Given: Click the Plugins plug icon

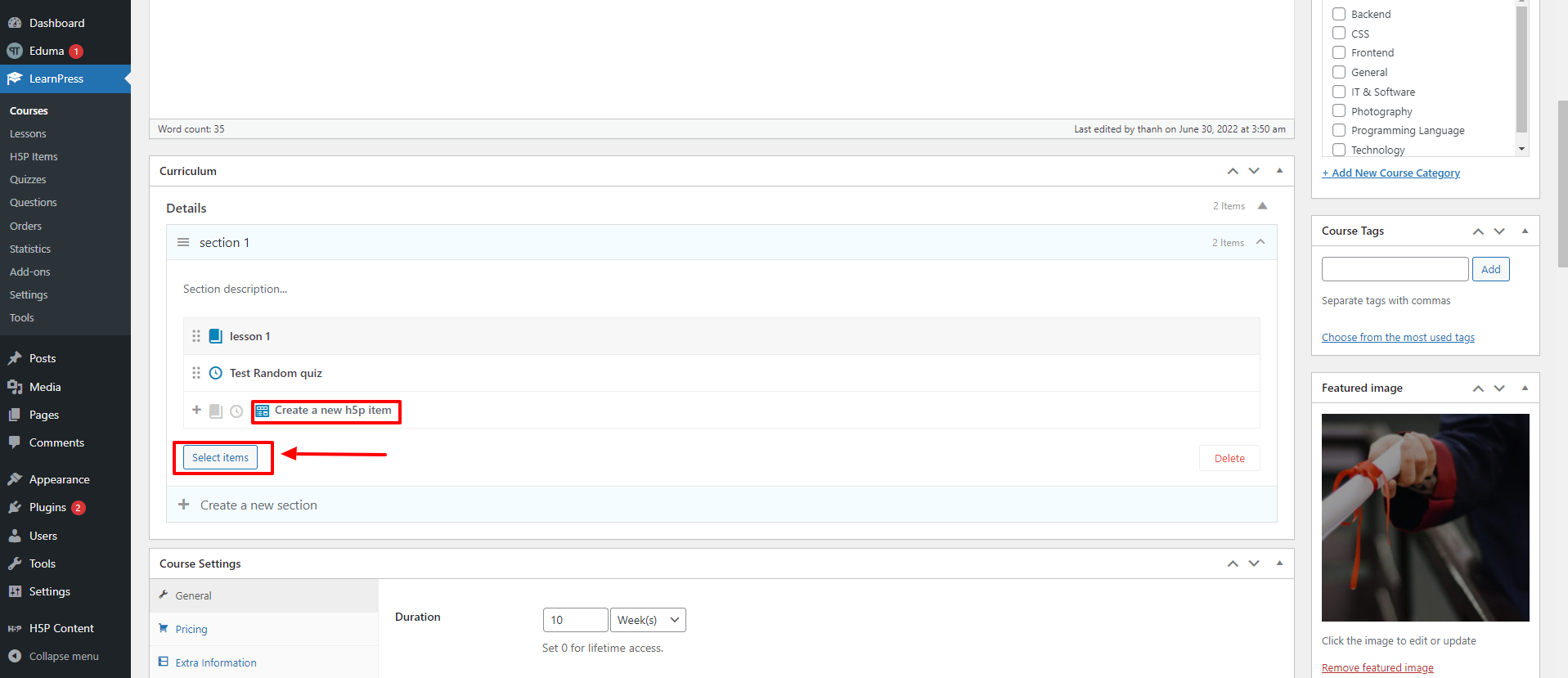Looking at the screenshot, I should (15, 507).
